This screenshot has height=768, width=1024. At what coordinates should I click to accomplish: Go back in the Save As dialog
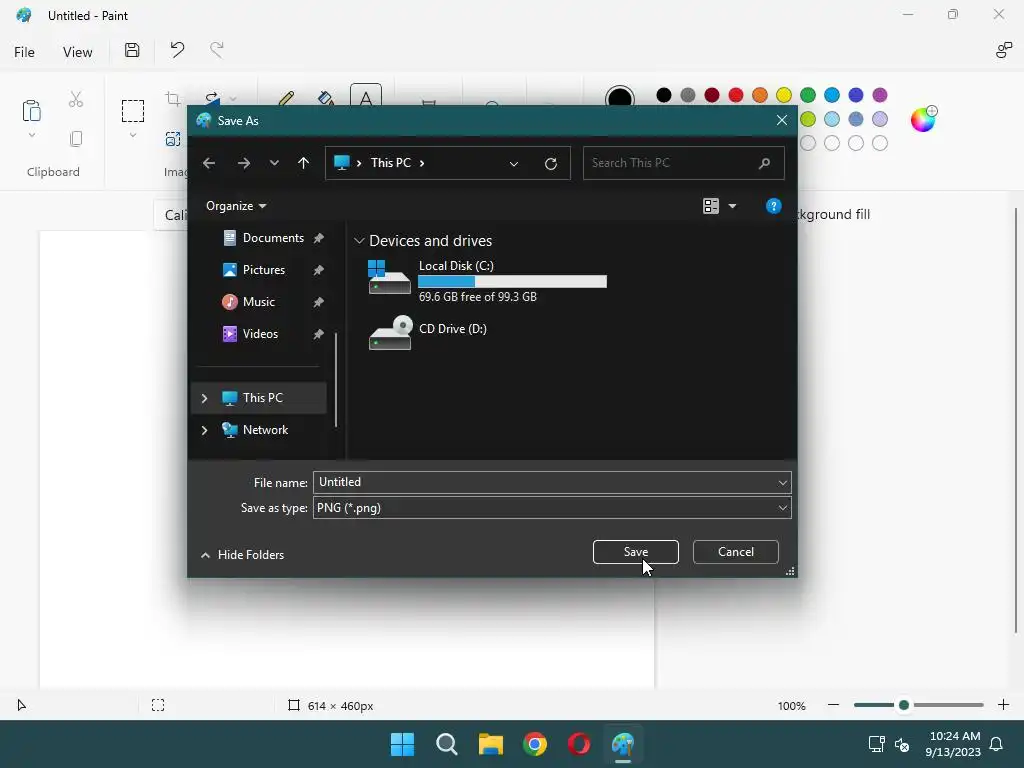[209, 163]
